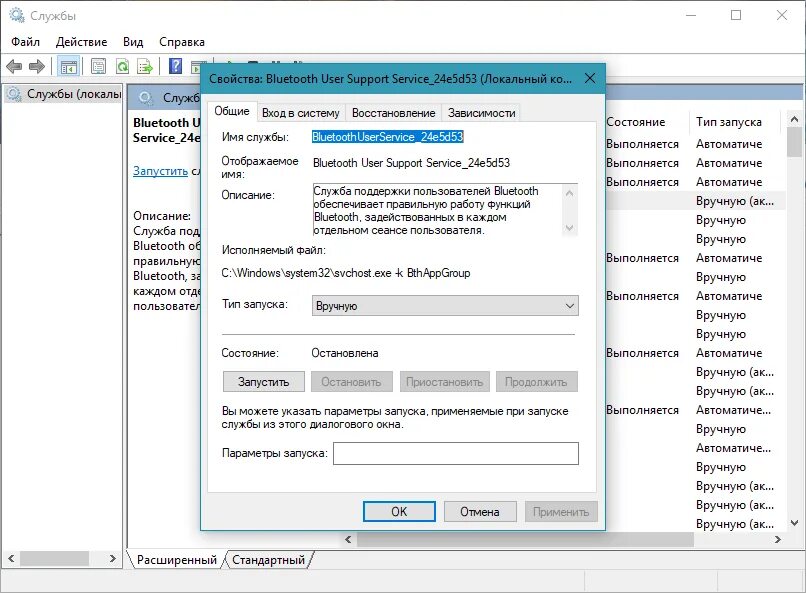This screenshot has width=806, height=593.
Task: Click services list horizontal scroll left arrow
Action: (x=349, y=540)
